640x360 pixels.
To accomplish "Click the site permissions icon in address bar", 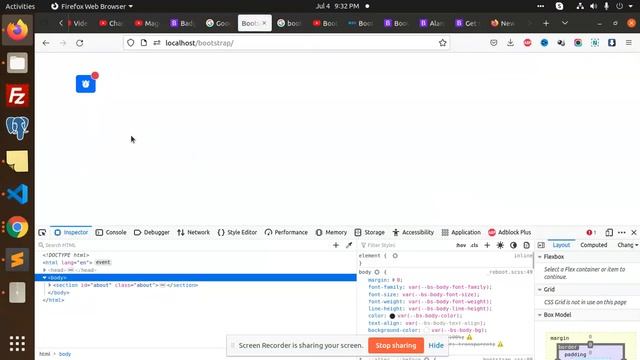I will 157,43.
